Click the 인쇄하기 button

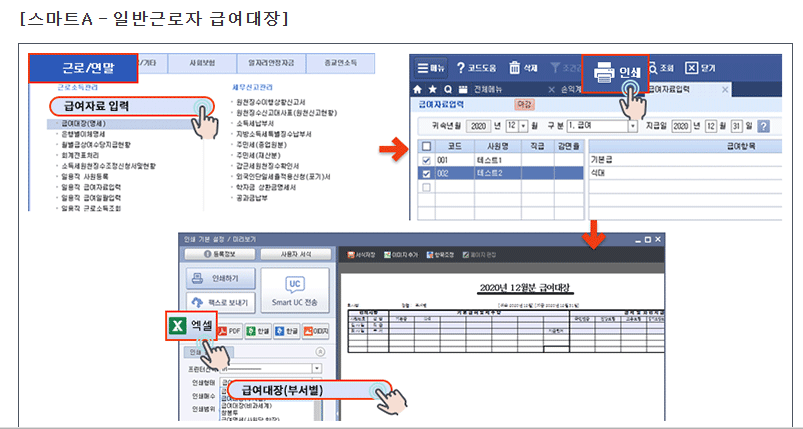[x=218, y=277]
